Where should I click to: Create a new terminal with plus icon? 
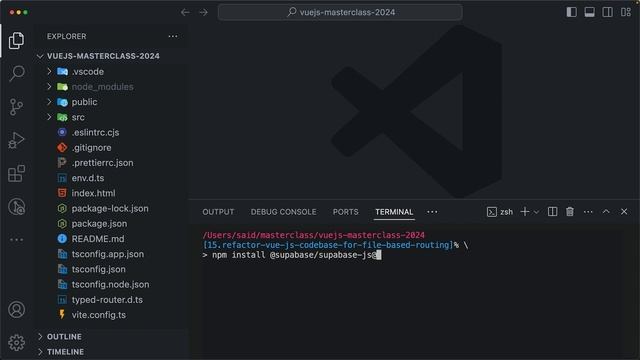[x=525, y=211]
